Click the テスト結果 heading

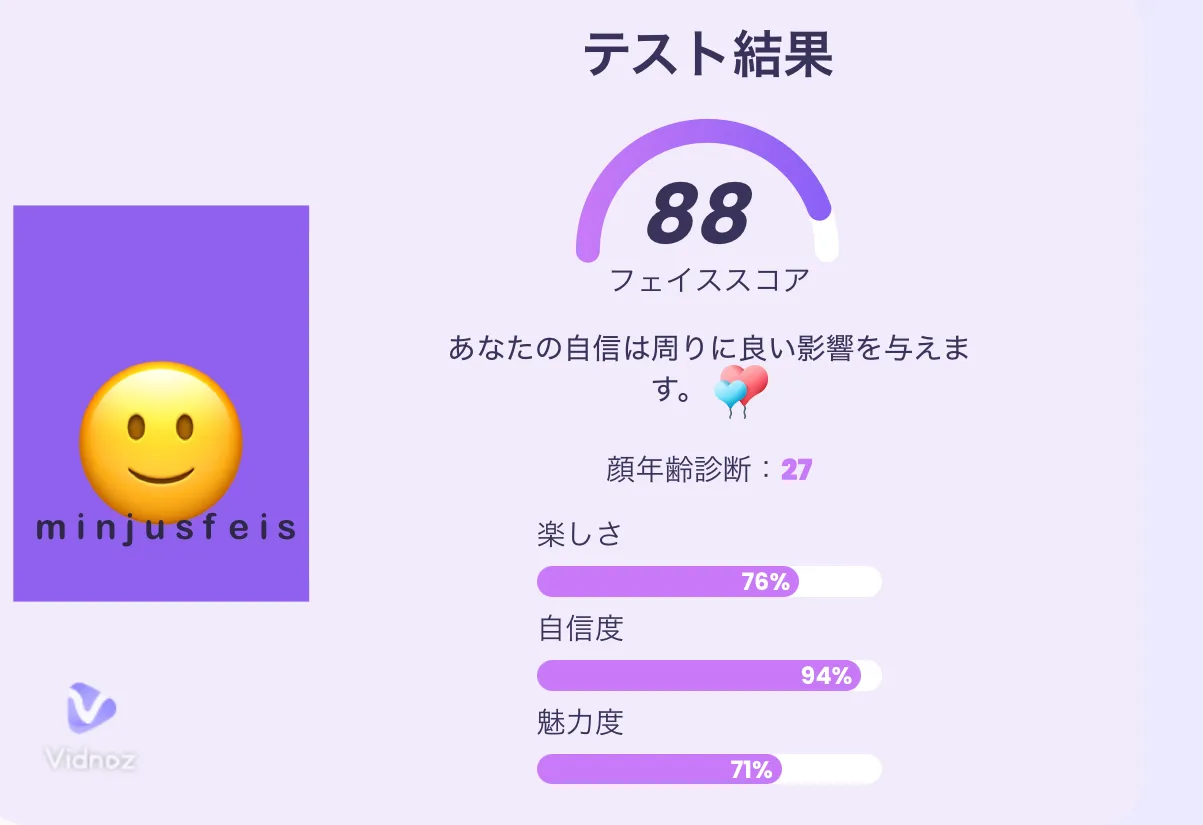click(x=708, y=53)
